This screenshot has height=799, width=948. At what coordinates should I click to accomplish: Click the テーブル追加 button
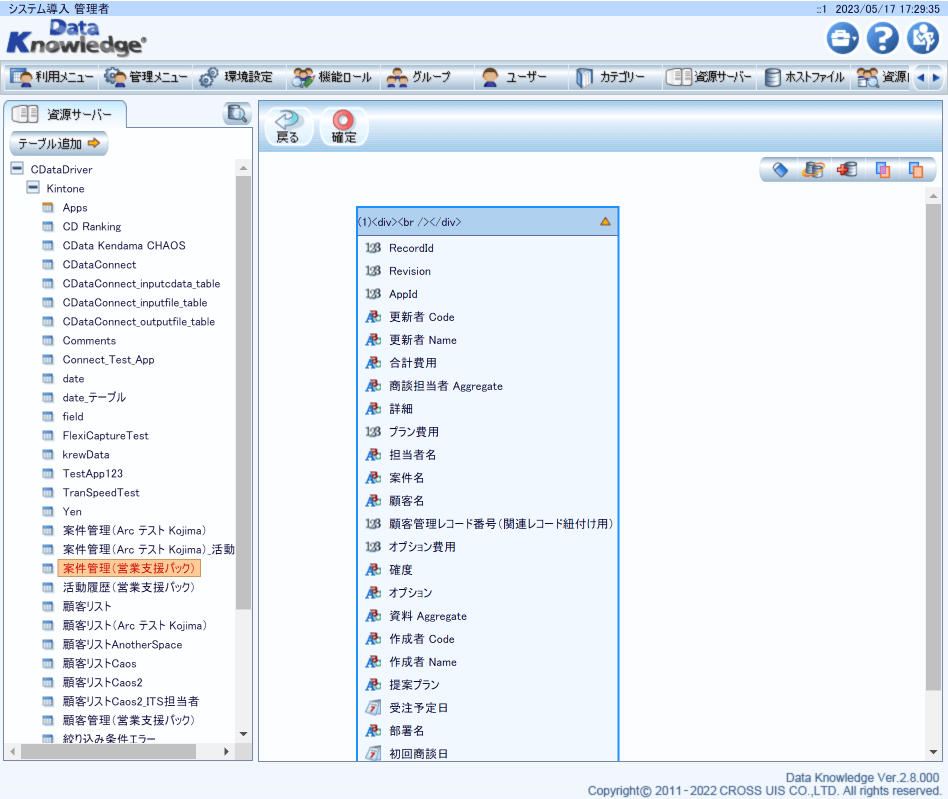pos(59,143)
